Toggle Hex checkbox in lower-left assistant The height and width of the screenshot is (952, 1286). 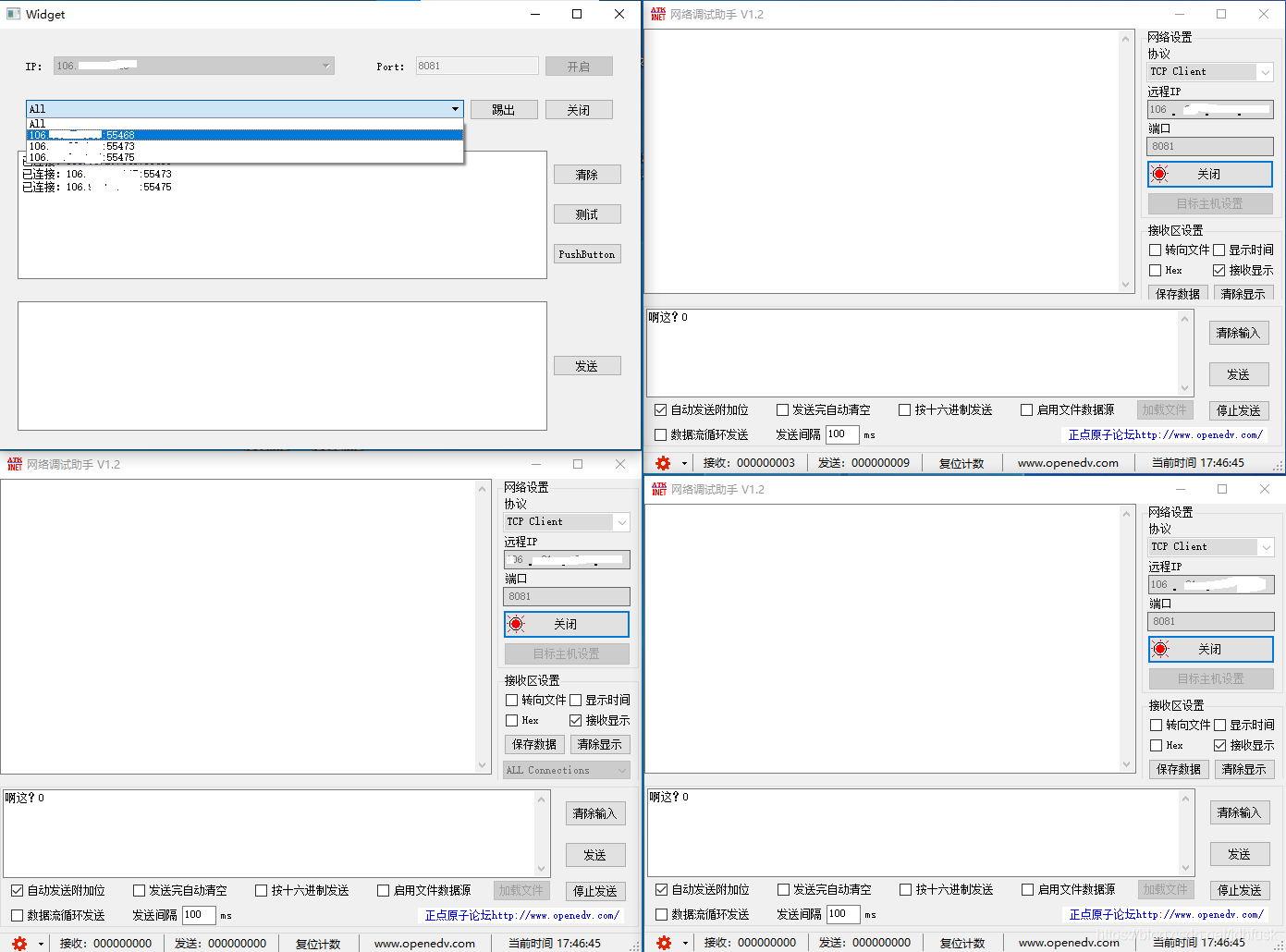pos(512,720)
